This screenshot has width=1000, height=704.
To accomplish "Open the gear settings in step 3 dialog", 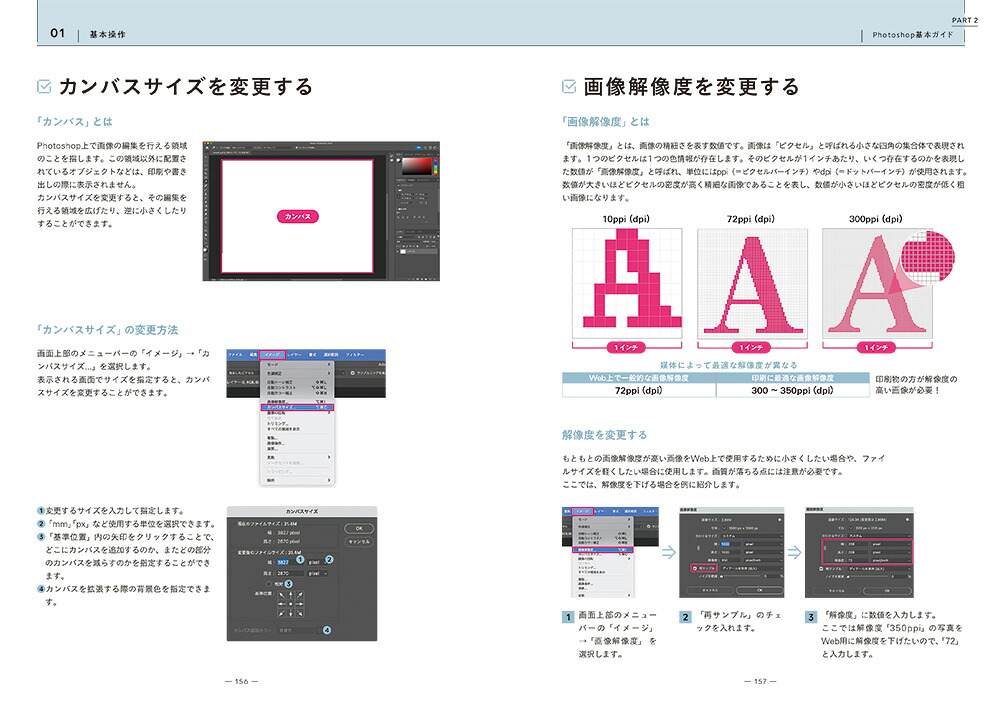I will pos(907,520).
